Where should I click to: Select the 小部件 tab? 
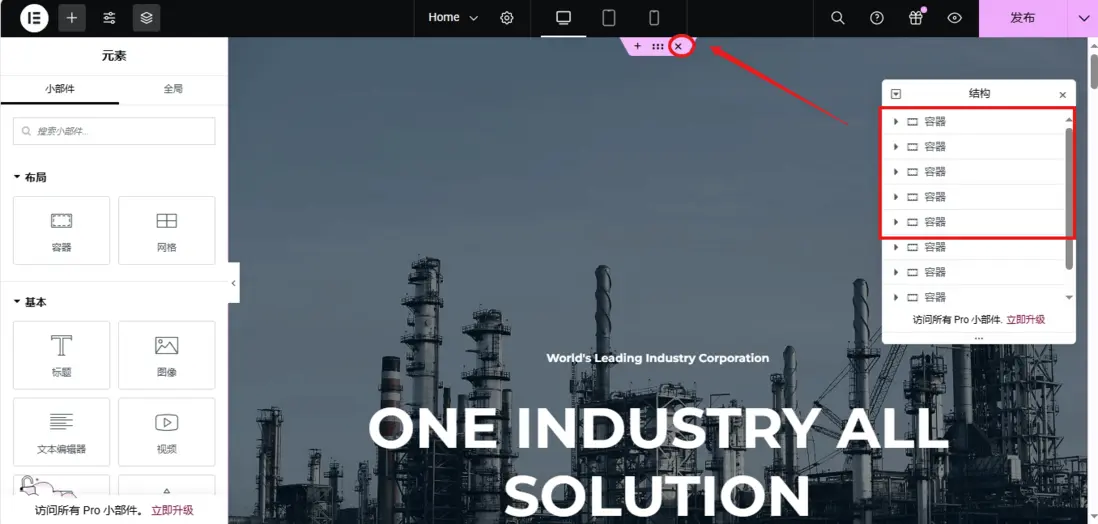[x=60, y=89]
